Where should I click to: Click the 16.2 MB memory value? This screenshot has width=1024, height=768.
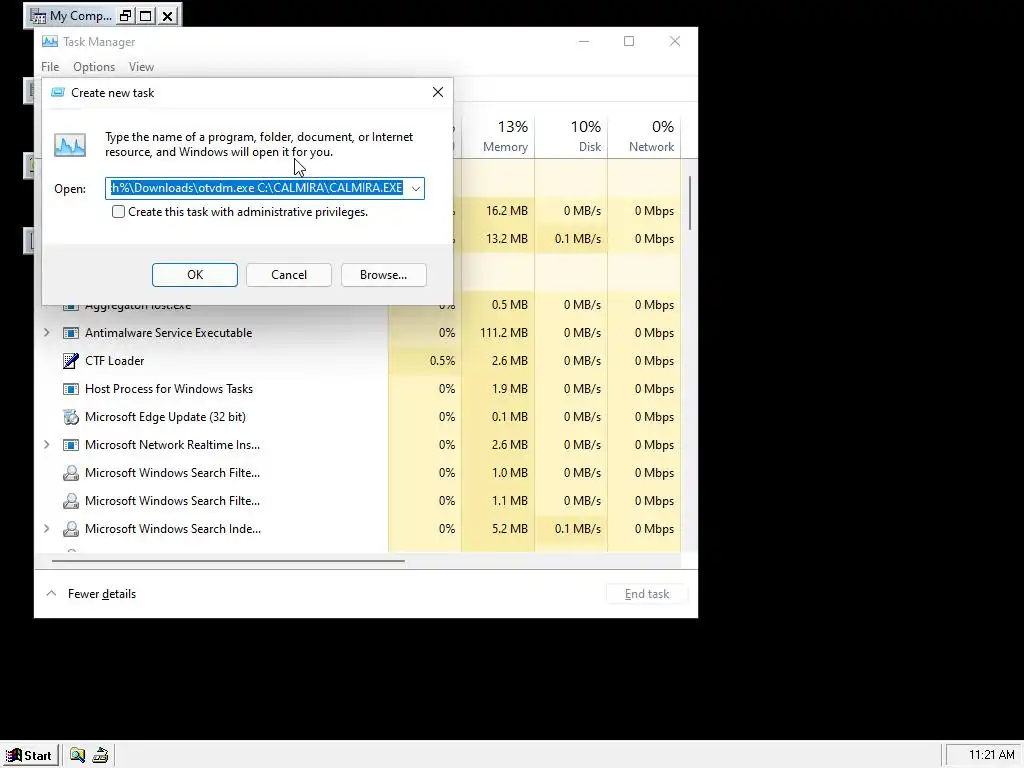click(x=507, y=211)
